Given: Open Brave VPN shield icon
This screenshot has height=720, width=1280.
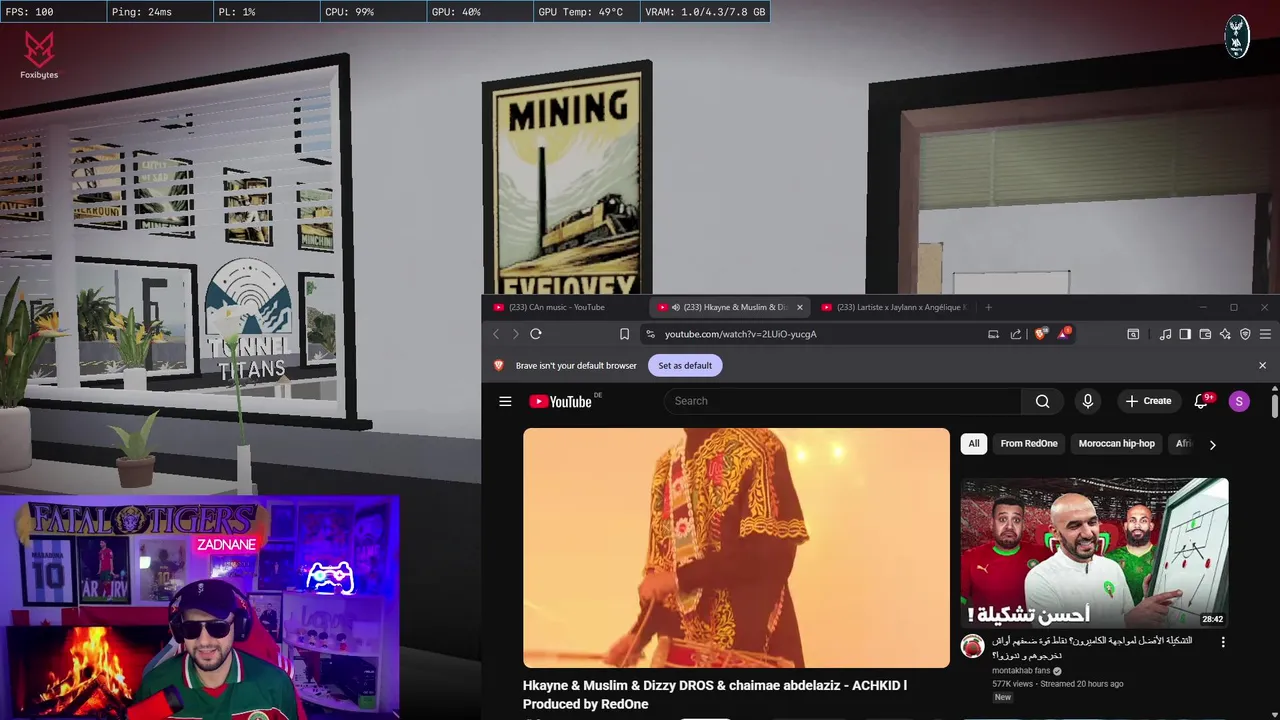Looking at the screenshot, I should (x=1245, y=334).
